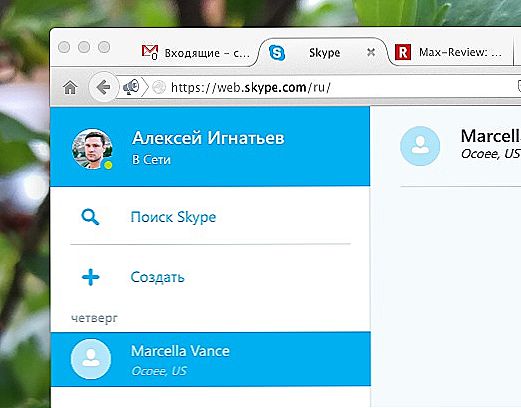Click the "Поиск Skype" search field
This screenshot has width=521, height=408.
[x=210, y=217]
